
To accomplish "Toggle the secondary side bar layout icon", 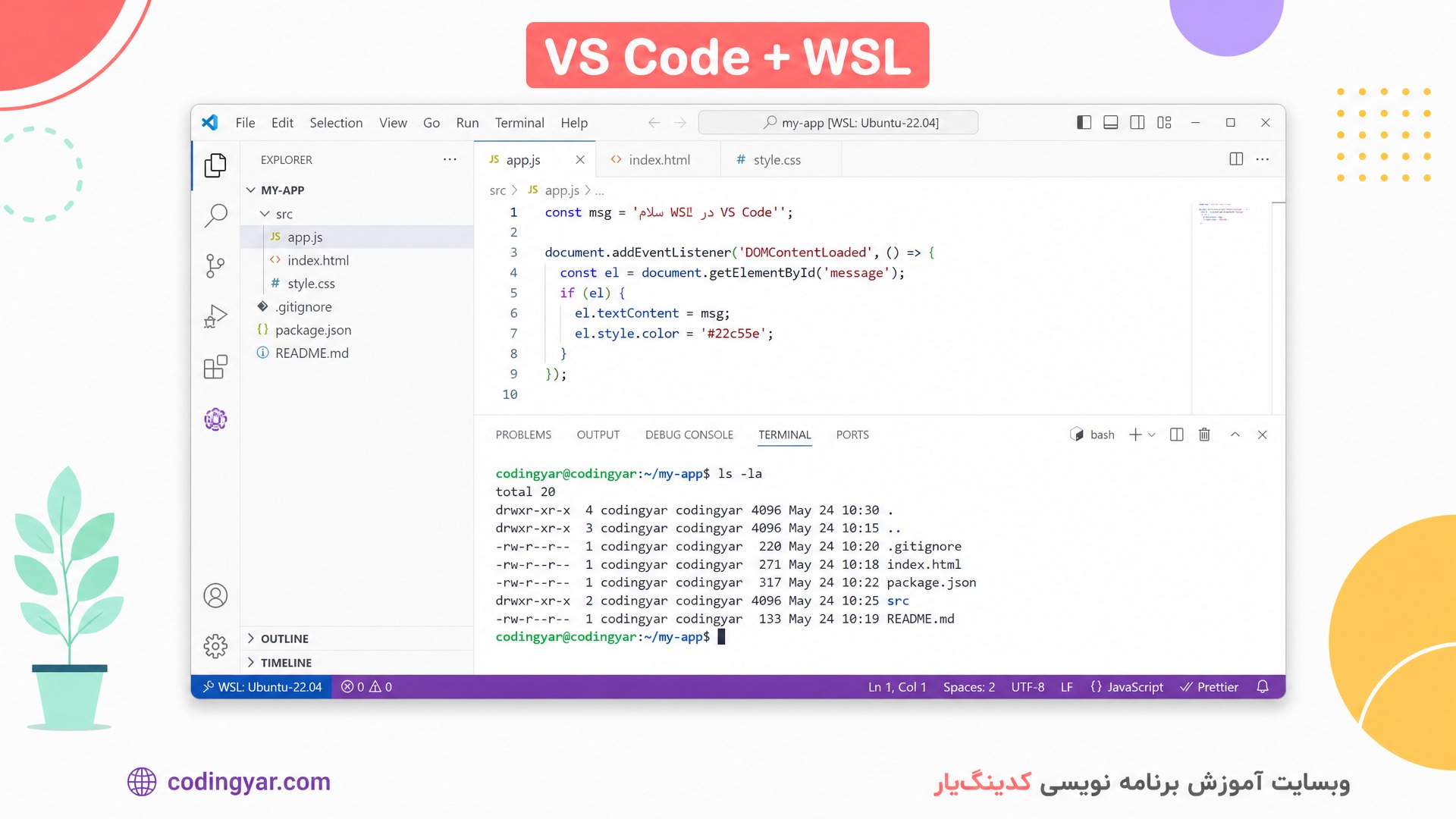I will click(x=1137, y=123).
